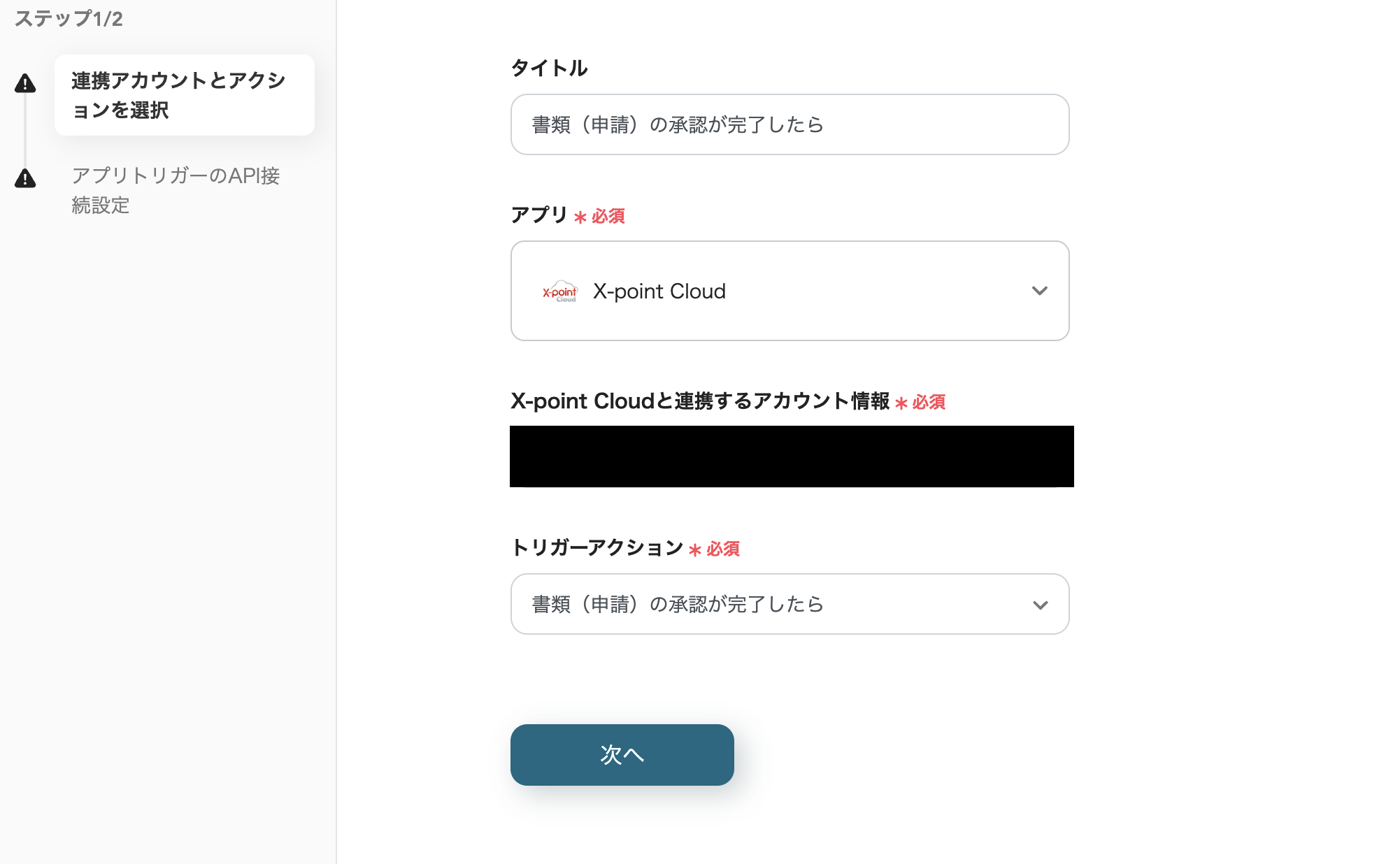The height and width of the screenshot is (864, 1400).
Task: Select step 連携アカウントとアクションを選択 in sidebar
Action: tap(184, 95)
